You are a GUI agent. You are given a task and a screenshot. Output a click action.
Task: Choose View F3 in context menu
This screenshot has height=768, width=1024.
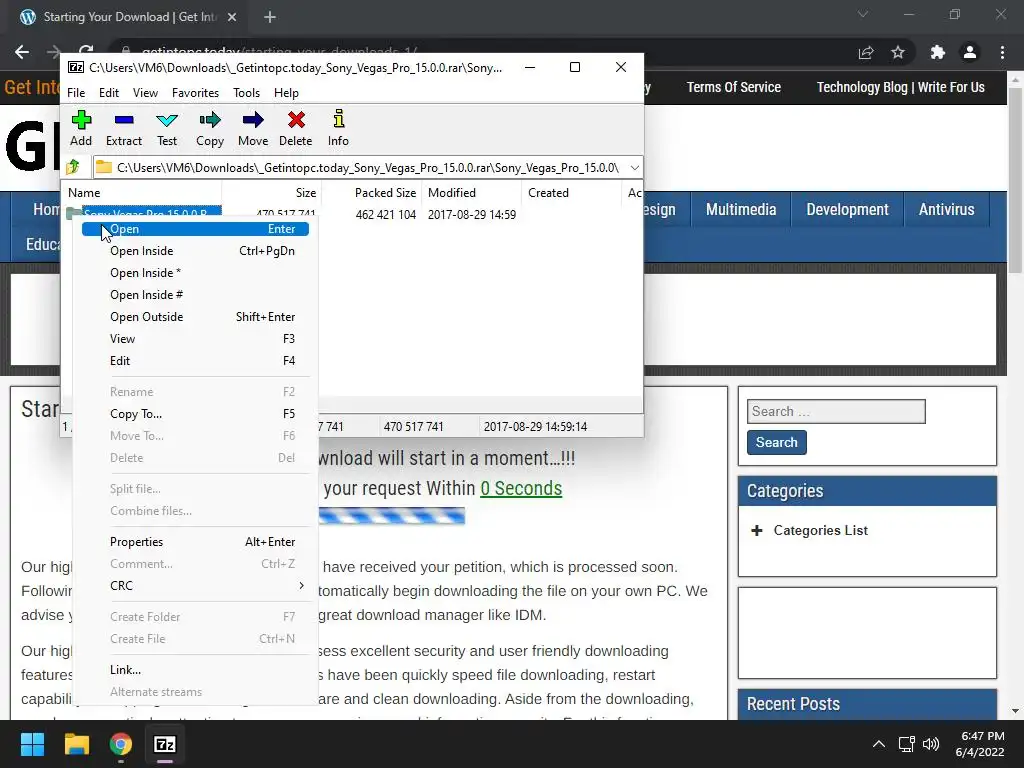point(195,338)
